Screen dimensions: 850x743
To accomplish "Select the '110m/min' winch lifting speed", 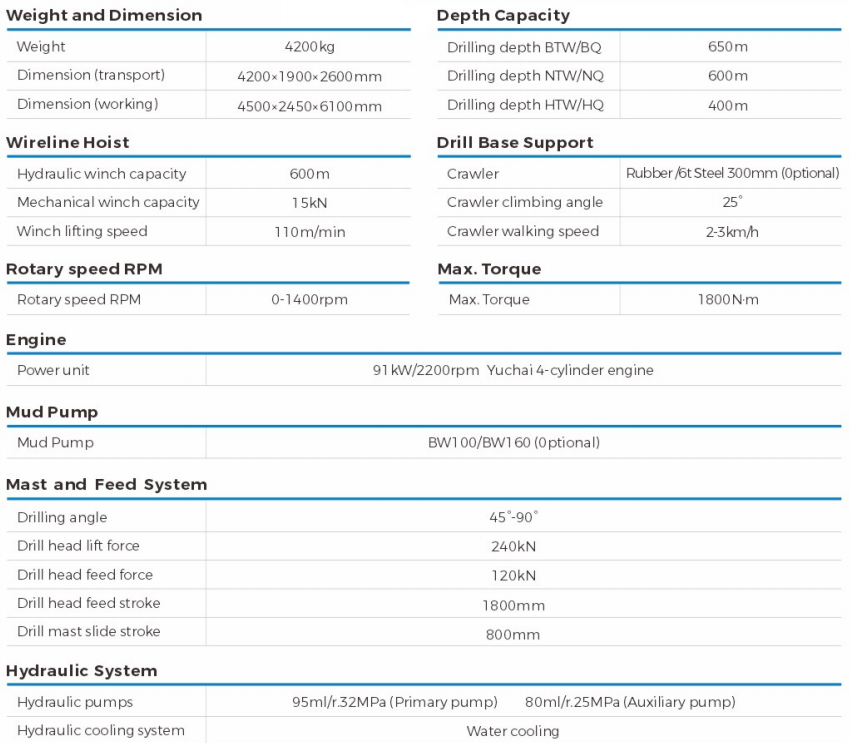I will [310, 232].
